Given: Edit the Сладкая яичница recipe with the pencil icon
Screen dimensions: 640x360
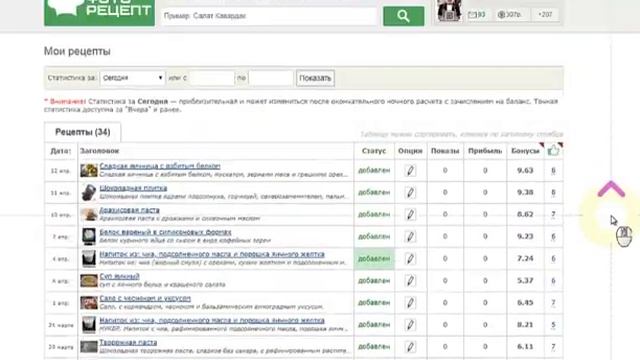Looking at the screenshot, I should tap(411, 170).
